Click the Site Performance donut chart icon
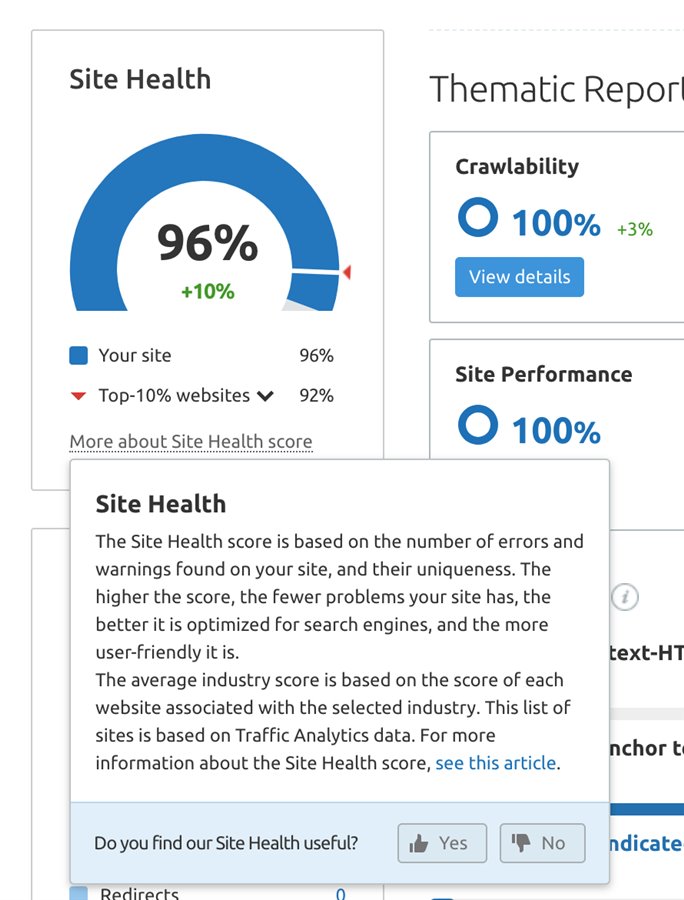Viewport: 684px width, 900px height. tap(477, 425)
